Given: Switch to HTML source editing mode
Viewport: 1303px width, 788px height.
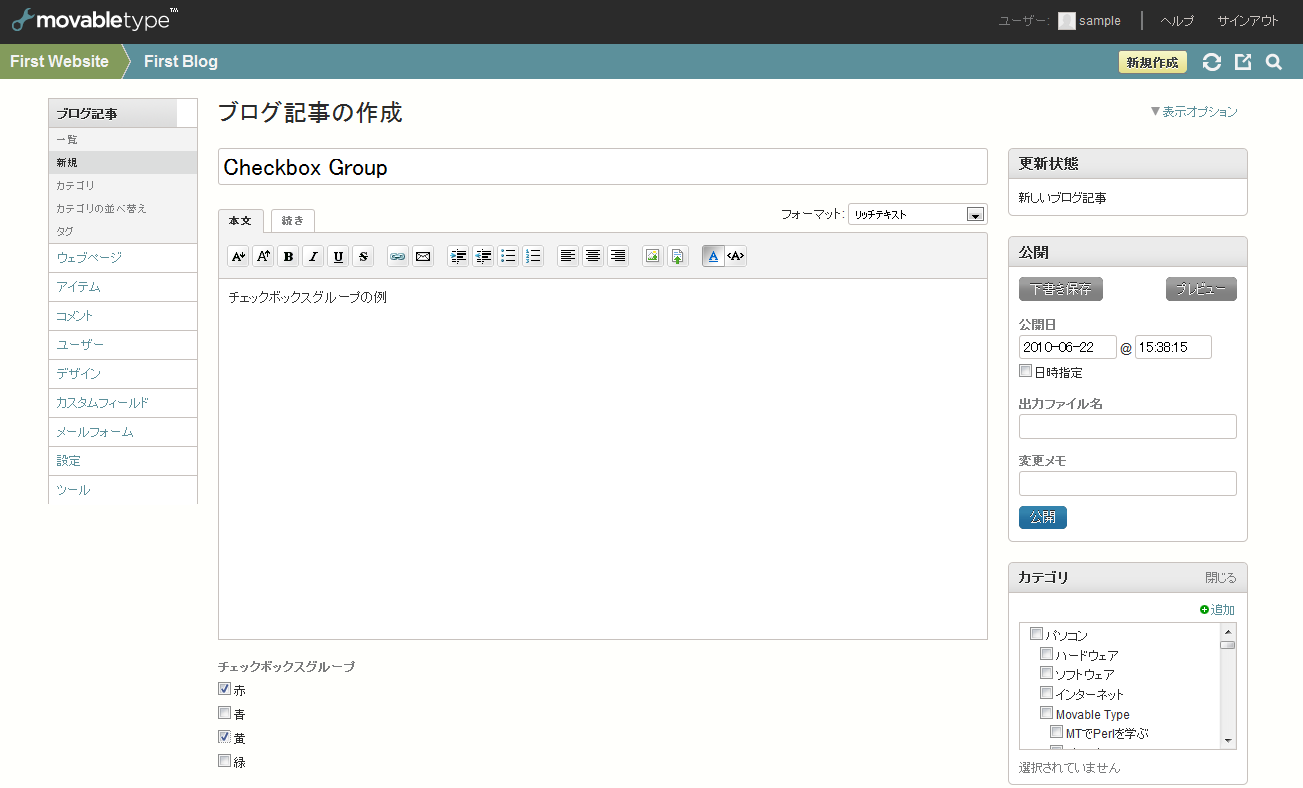Looking at the screenshot, I should (x=736, y=256).
